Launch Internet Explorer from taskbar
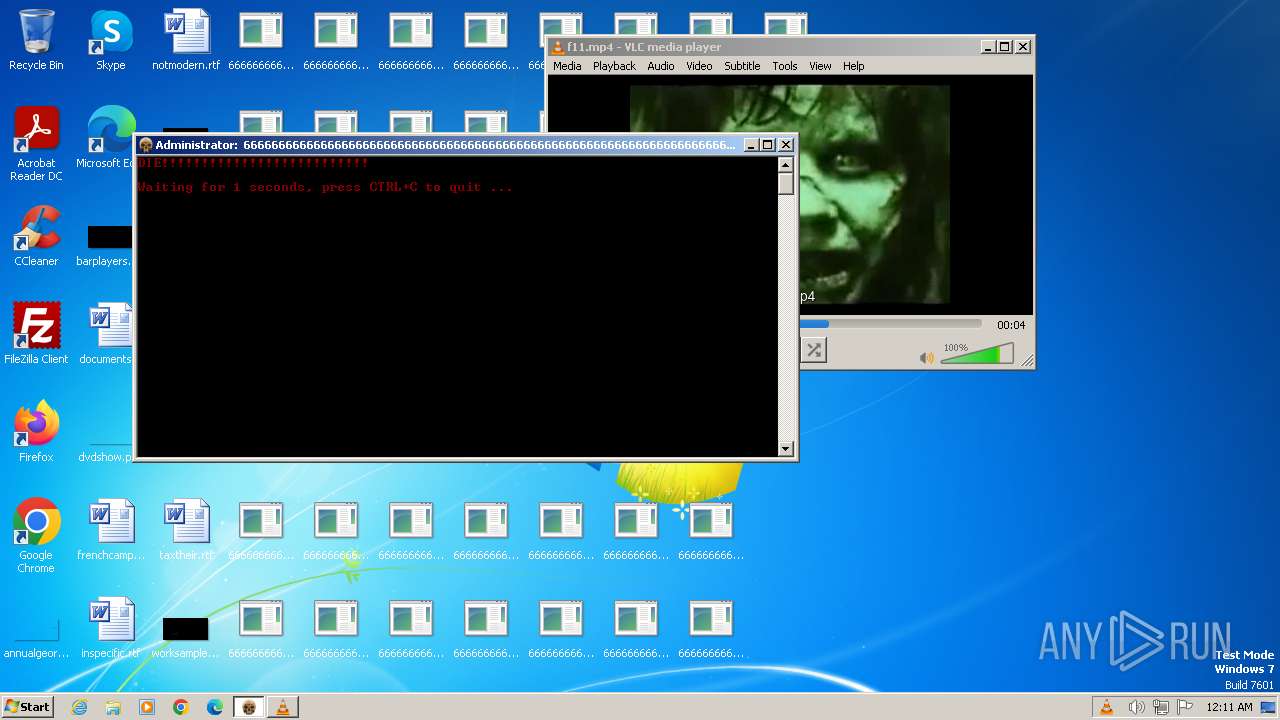Image resolution: width=1280 pixels, height=720 pixels. (79, 707)
